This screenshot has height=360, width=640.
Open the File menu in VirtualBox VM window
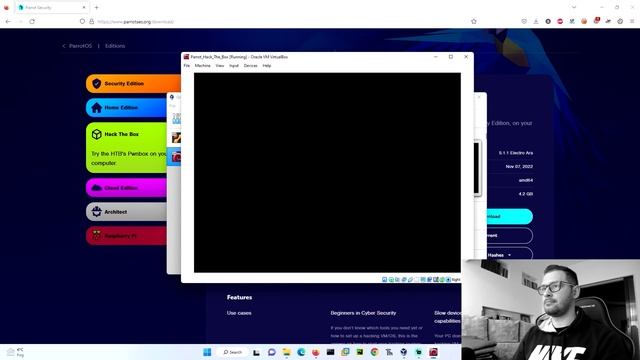[x=187, y=66]
